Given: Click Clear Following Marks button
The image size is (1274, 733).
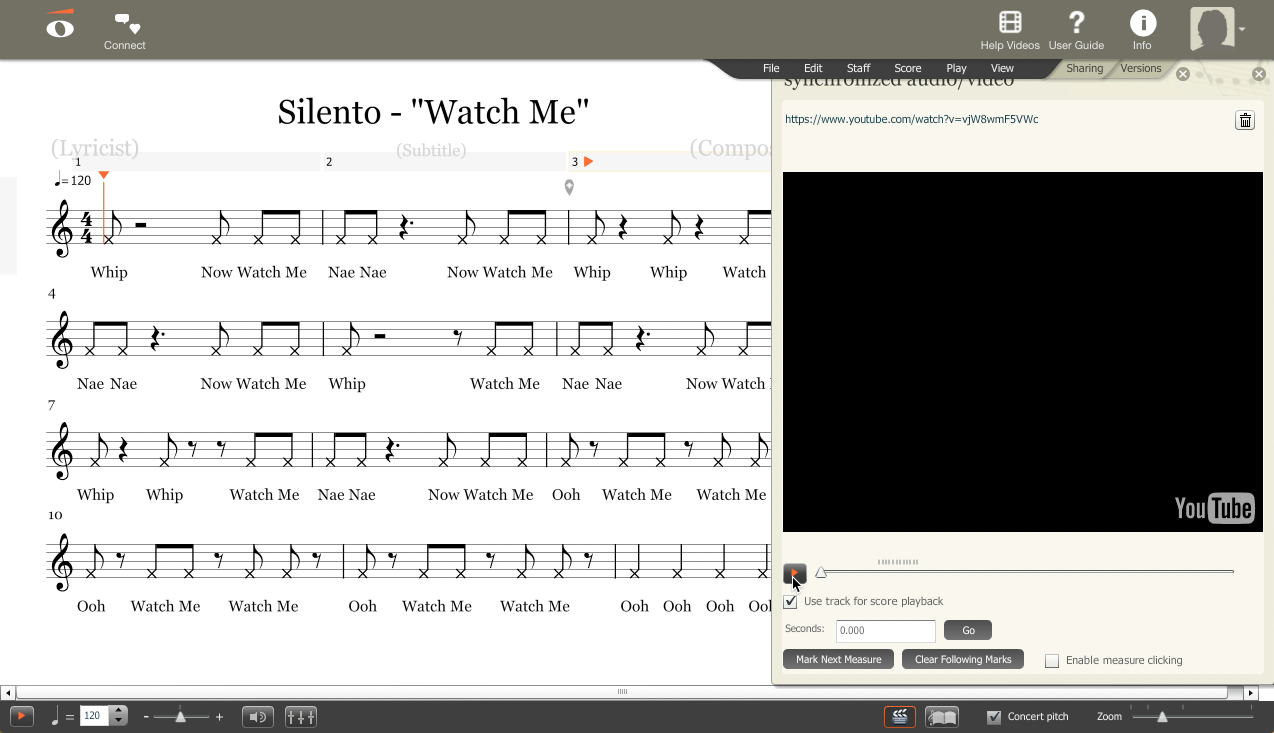Looking at the screenshot, I should tap(963, 660).
